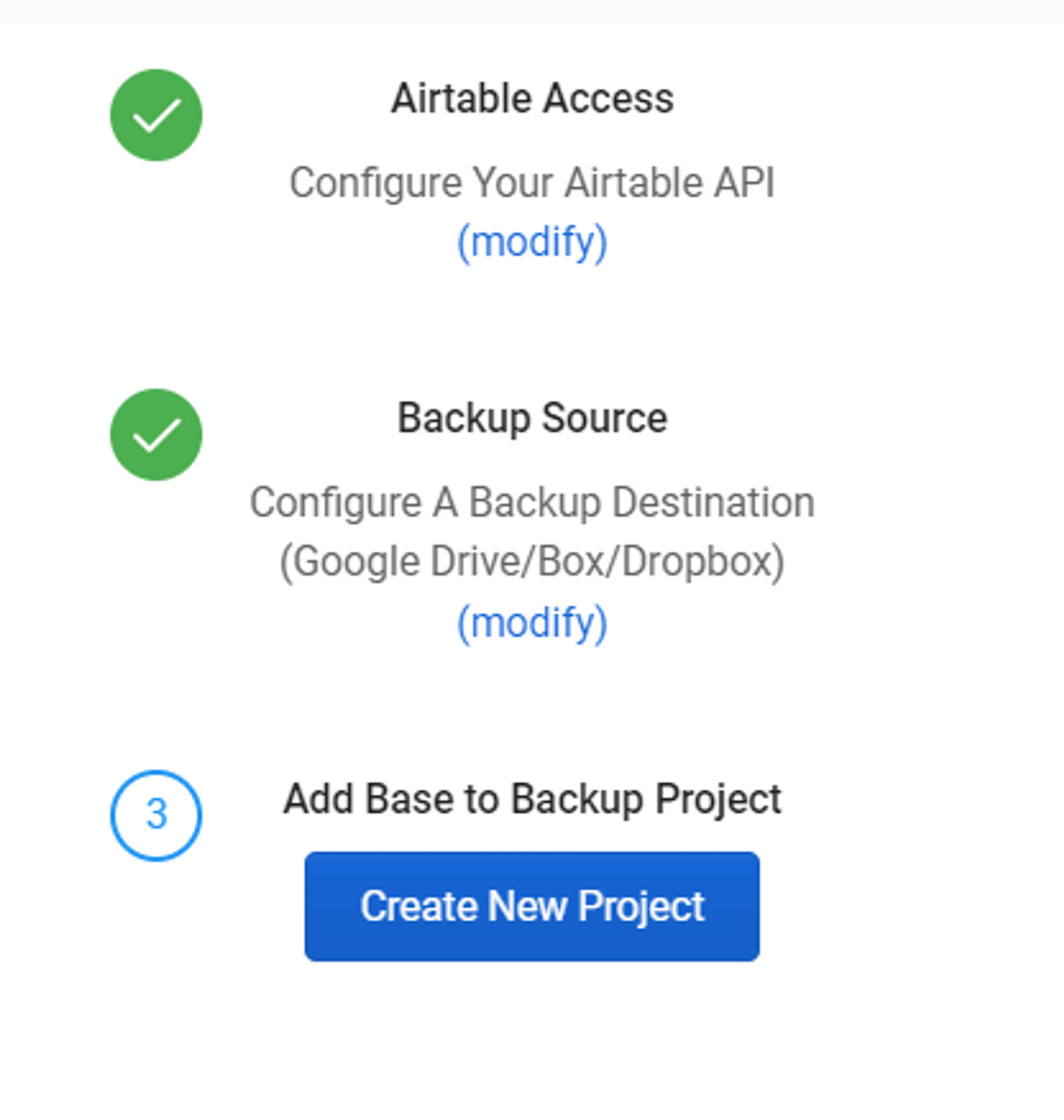Image resolution: width=1064 pixels, height=1120 pixels.
Task: Click the green checkmark beside Backup Source
Action: pos(156,435)
